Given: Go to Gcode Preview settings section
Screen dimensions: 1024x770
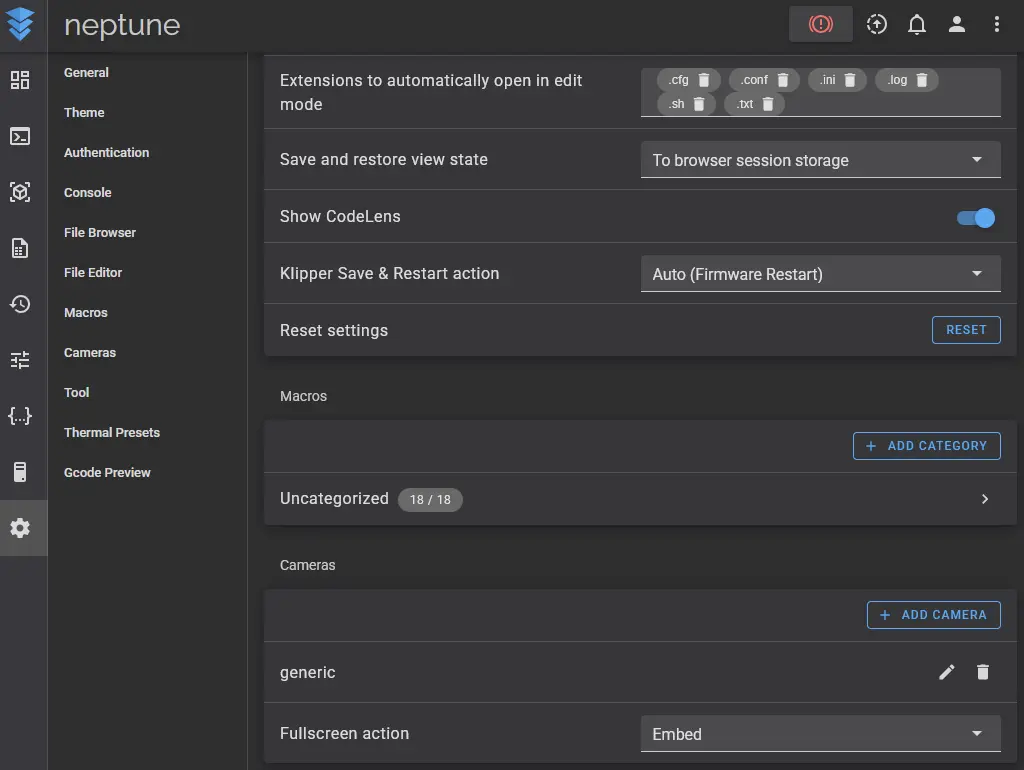Looking at the screenshot, I should [107, 472].
